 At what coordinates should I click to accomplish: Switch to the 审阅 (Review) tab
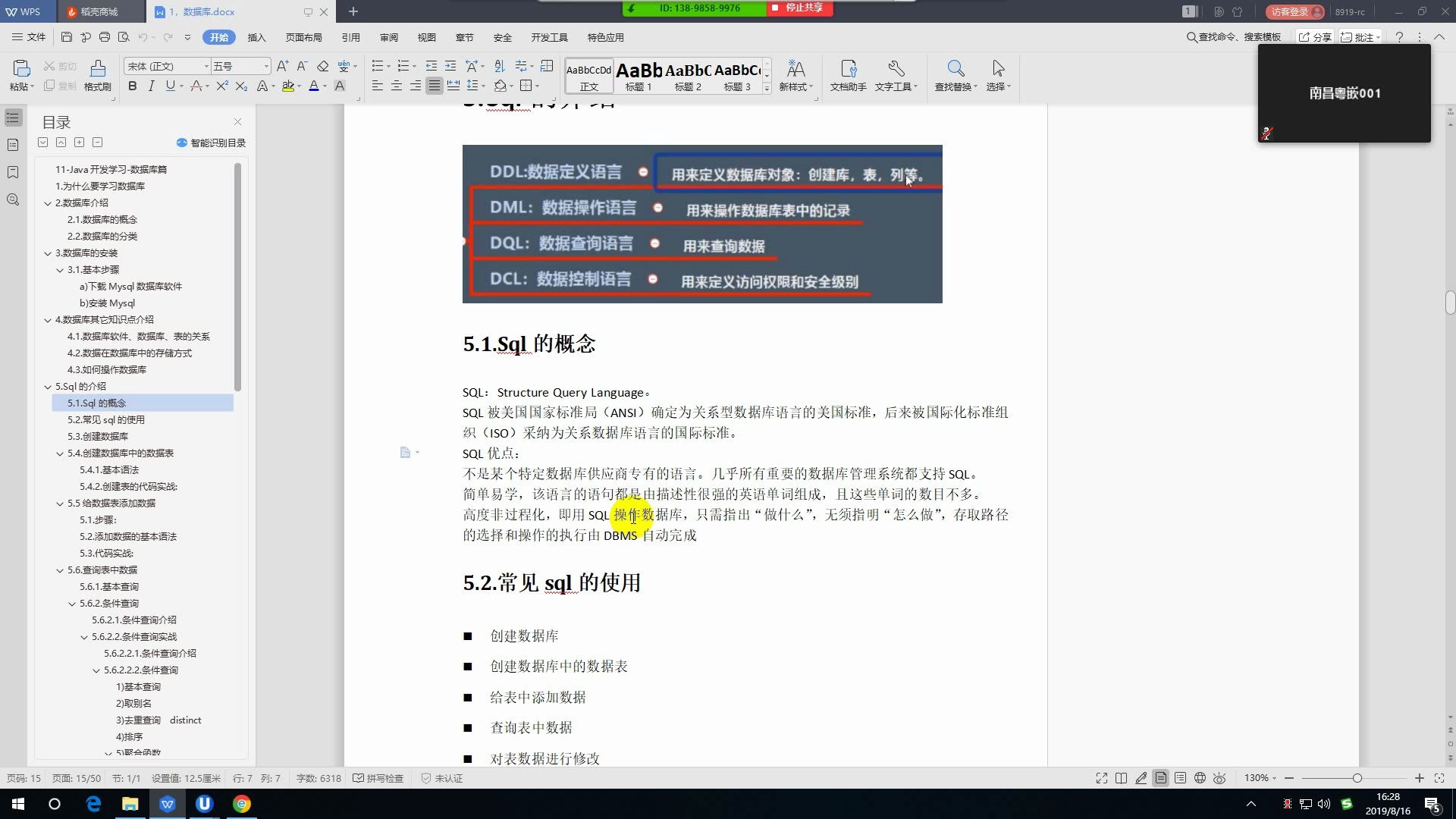389,37
